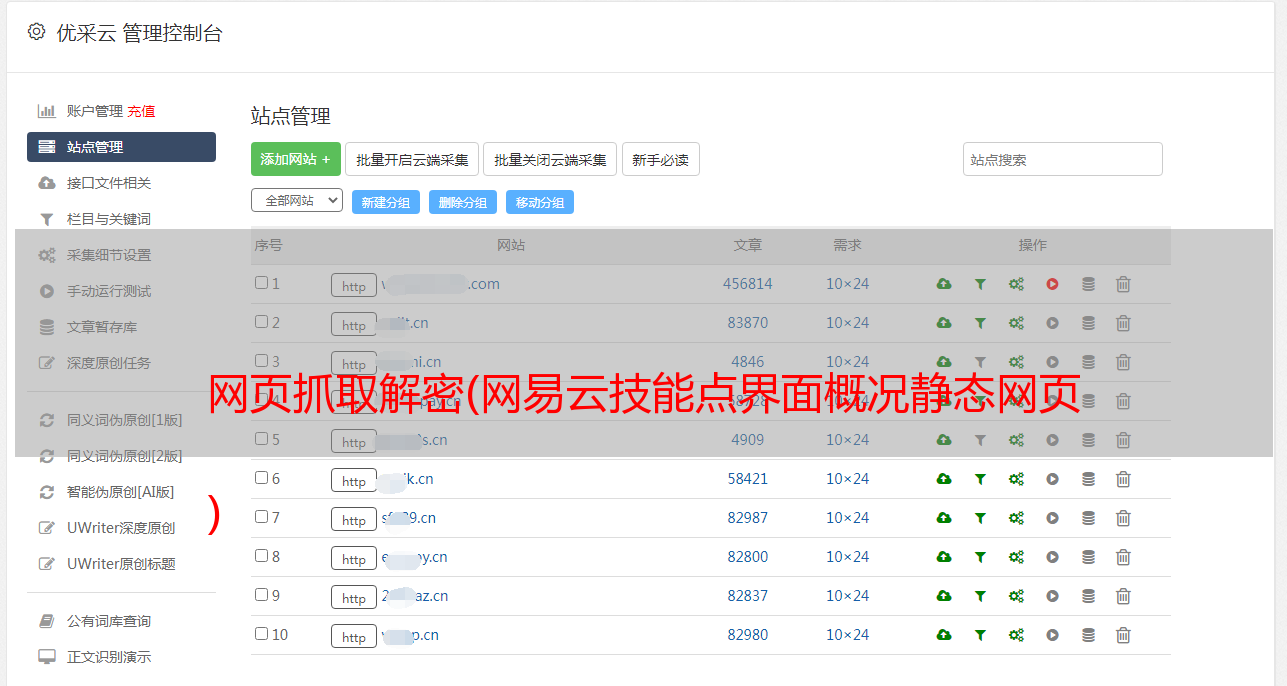Click the 移动分组 button
1287x686 pixels.
click(x=540, y=202)
